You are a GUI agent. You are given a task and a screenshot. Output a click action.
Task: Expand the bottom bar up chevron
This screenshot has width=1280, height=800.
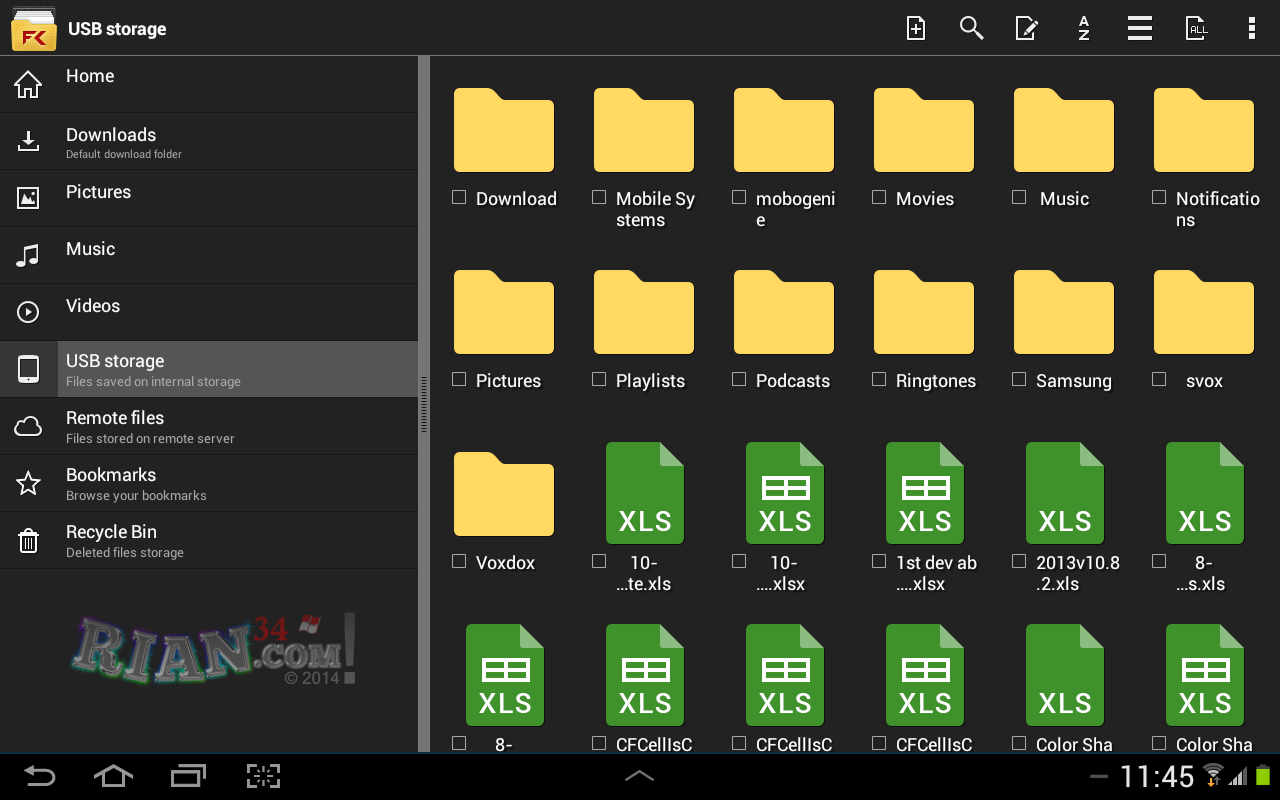tap(640, 776)
